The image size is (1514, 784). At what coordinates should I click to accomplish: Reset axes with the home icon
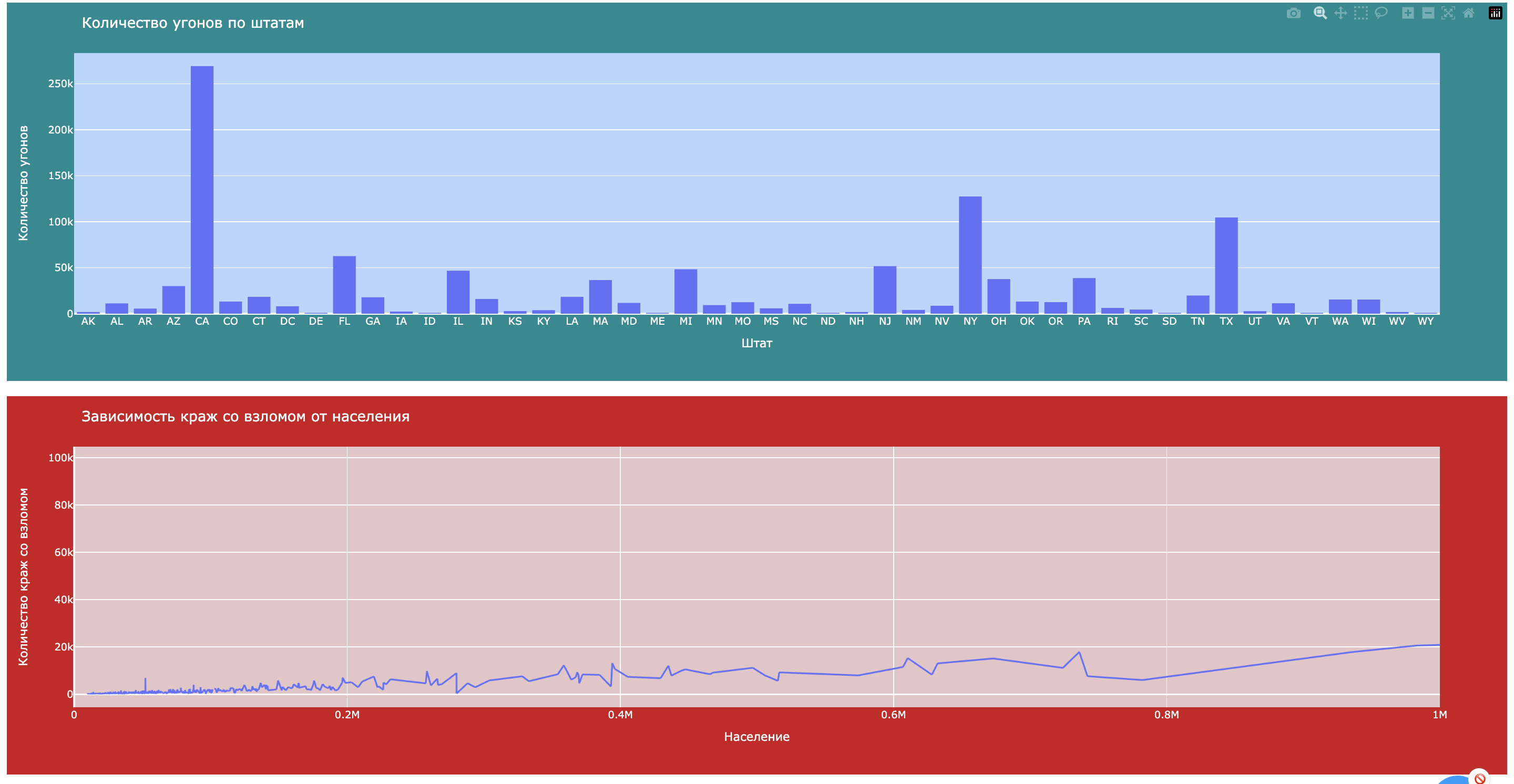pos(1468,13)
